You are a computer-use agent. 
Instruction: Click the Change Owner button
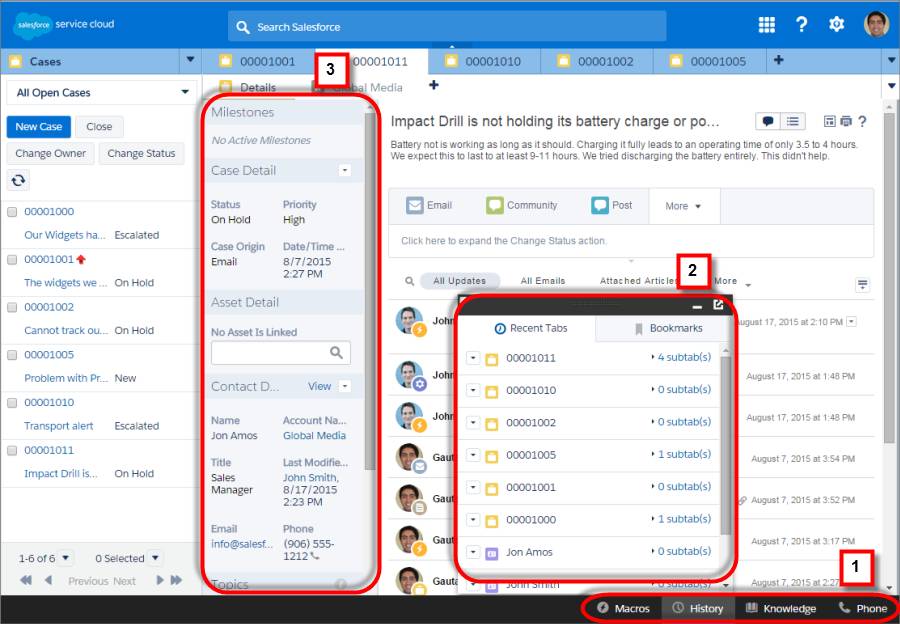(x=51, y=153)
